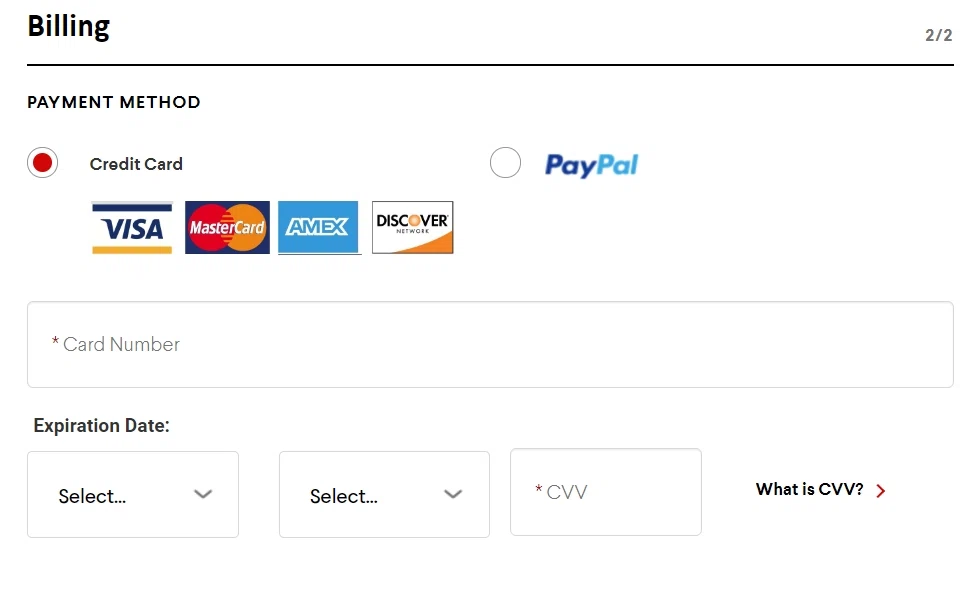Click the Visa card logo

(132, 228)
